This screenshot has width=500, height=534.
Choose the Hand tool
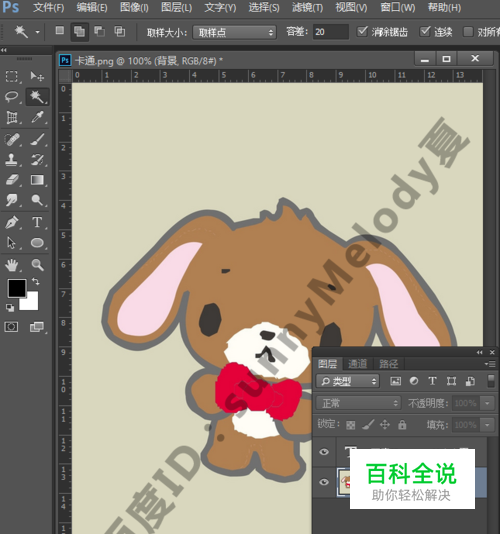(12, 265)
